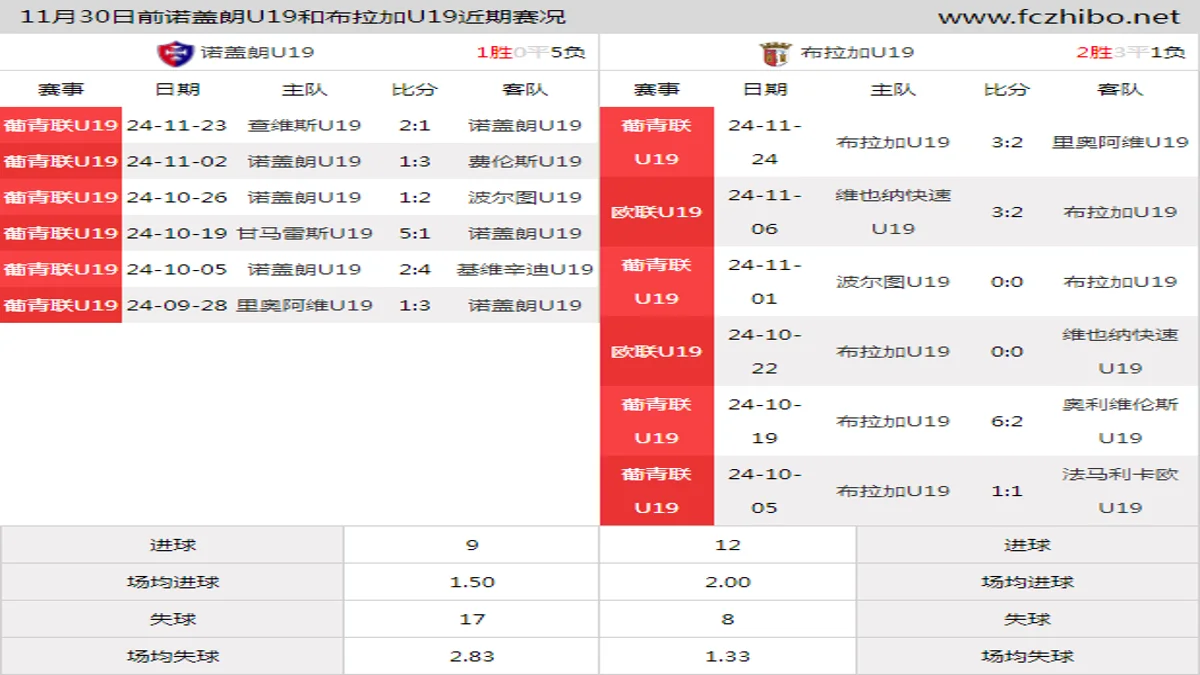Click the 欧联U19 badge on the 24-10-22 row
Screen dimensions: 1200x675
tap(657, 351)
